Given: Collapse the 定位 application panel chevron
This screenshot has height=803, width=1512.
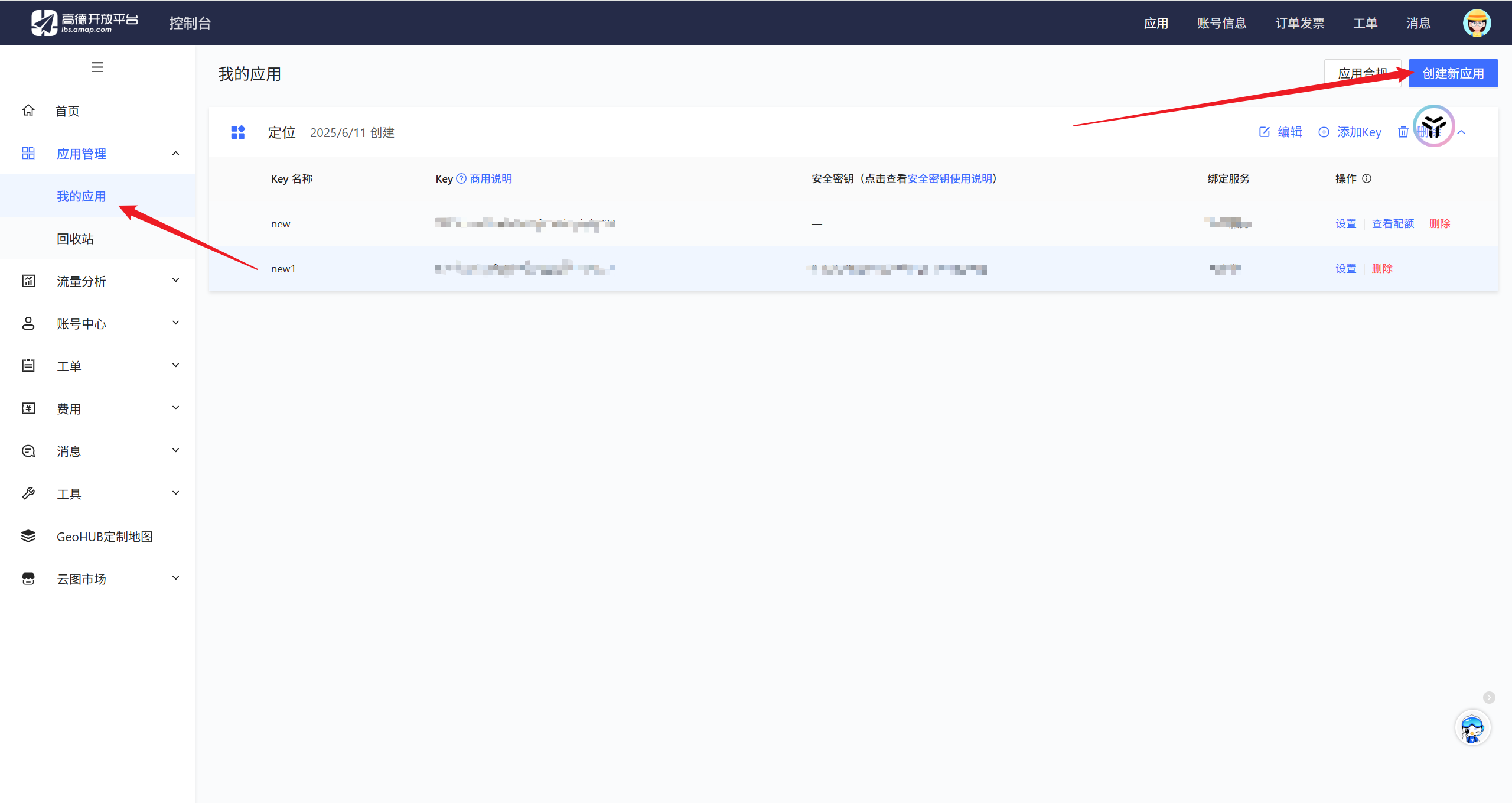Looking at the screenshot, I should (x=1461, y=132).
